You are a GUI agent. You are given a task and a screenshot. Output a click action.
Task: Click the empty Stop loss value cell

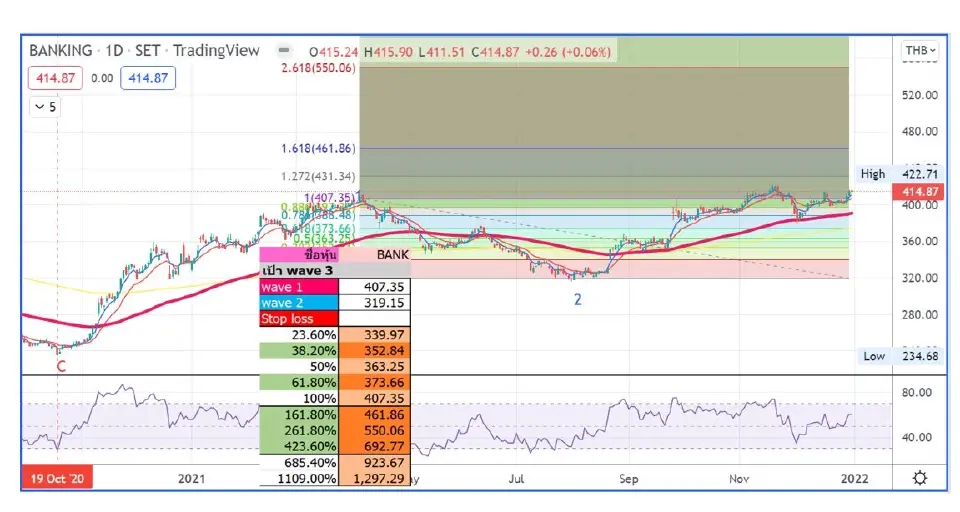tap(374, 318)
